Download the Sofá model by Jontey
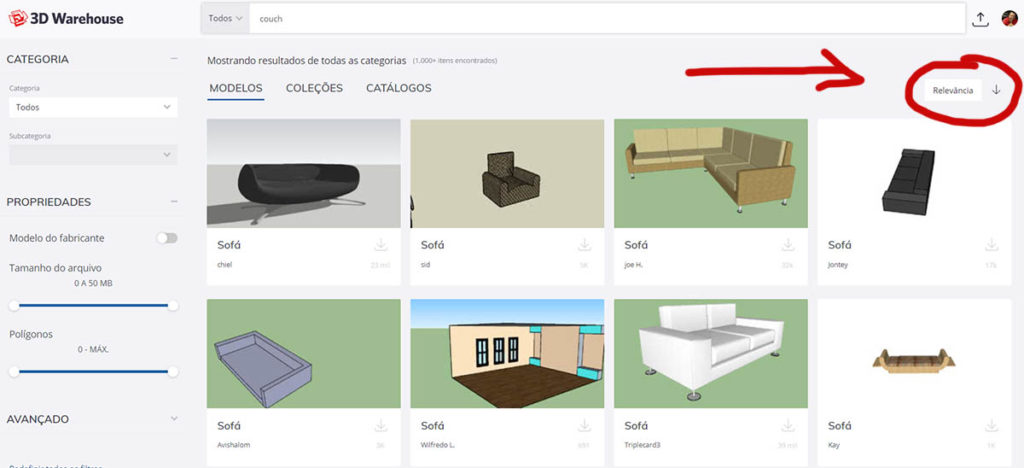Image resolution: width=1024 pixels, height=468 pixels. pos(991,245)
